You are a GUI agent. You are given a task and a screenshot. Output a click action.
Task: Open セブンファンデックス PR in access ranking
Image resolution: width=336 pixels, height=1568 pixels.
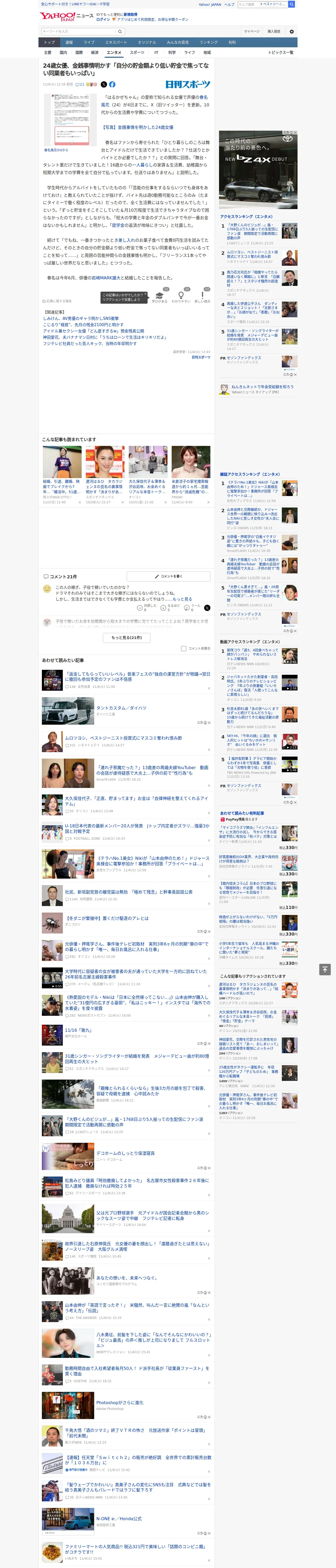[x=243, y=358]
